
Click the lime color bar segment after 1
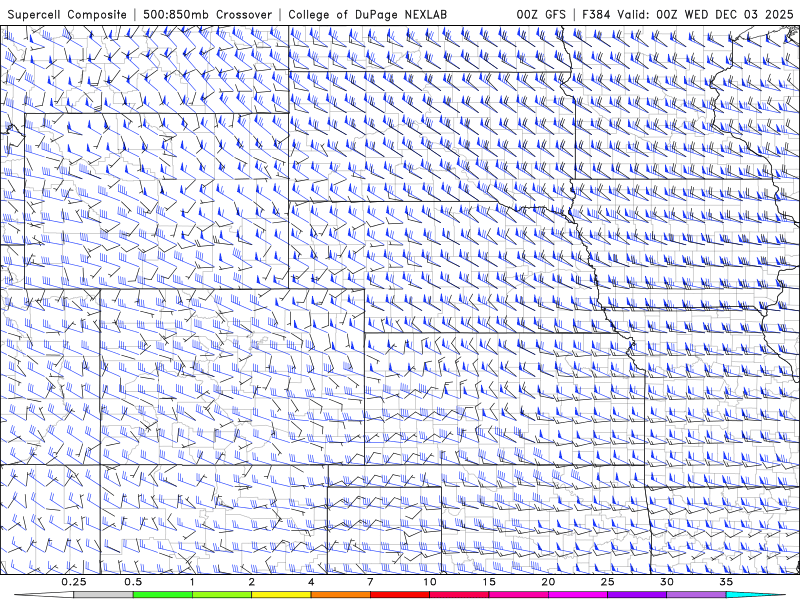click(222, 595)
